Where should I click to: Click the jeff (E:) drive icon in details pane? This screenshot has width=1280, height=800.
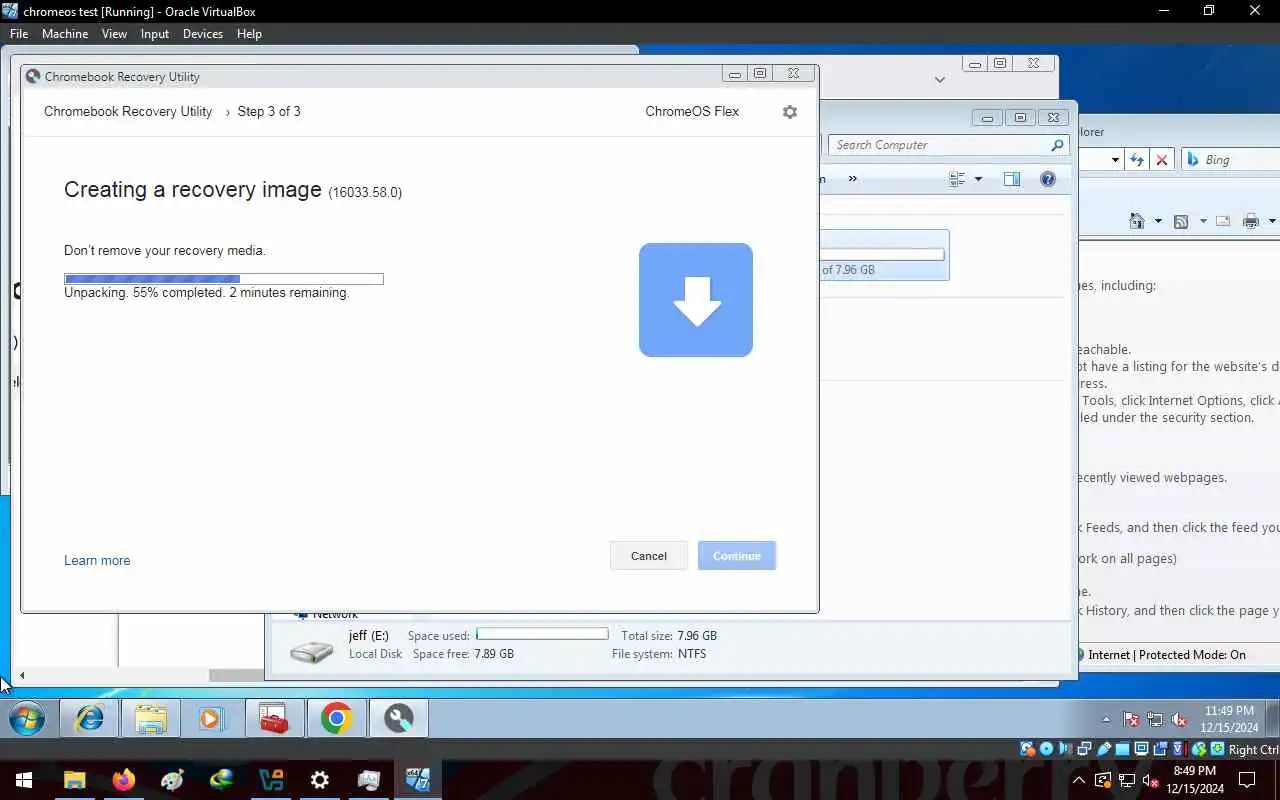point(311,652)
